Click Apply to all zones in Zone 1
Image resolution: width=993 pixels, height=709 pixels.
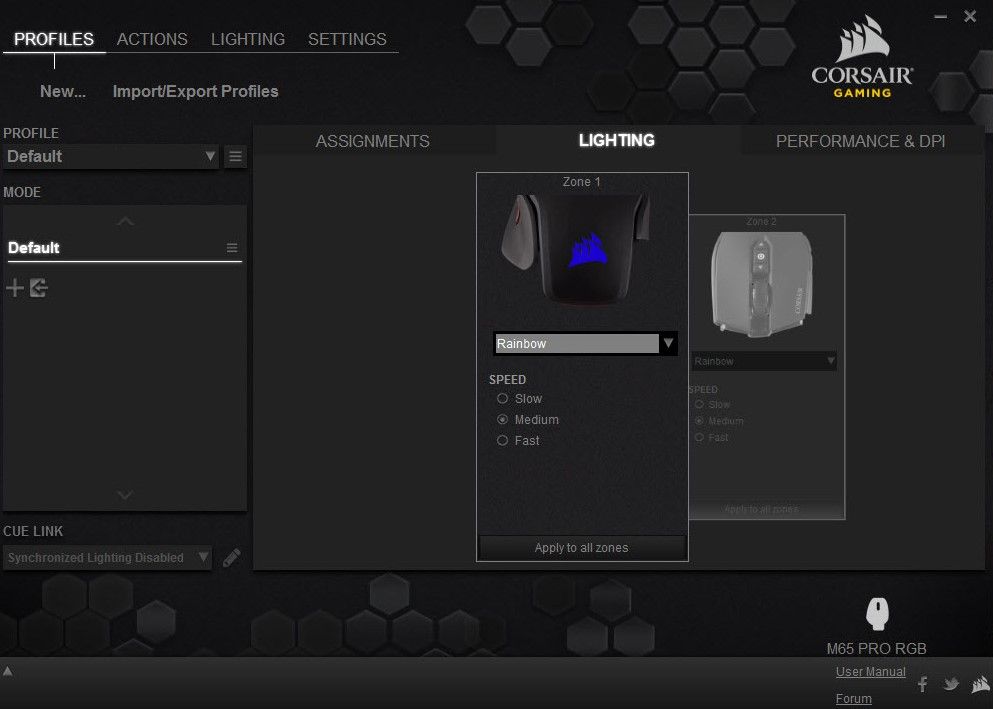581,548
